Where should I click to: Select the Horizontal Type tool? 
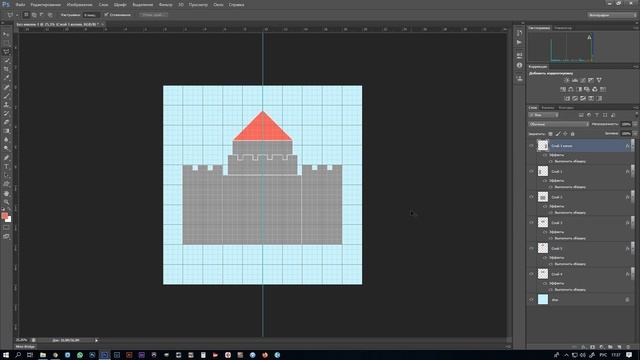pyautogui.click(x=6, y=167)
